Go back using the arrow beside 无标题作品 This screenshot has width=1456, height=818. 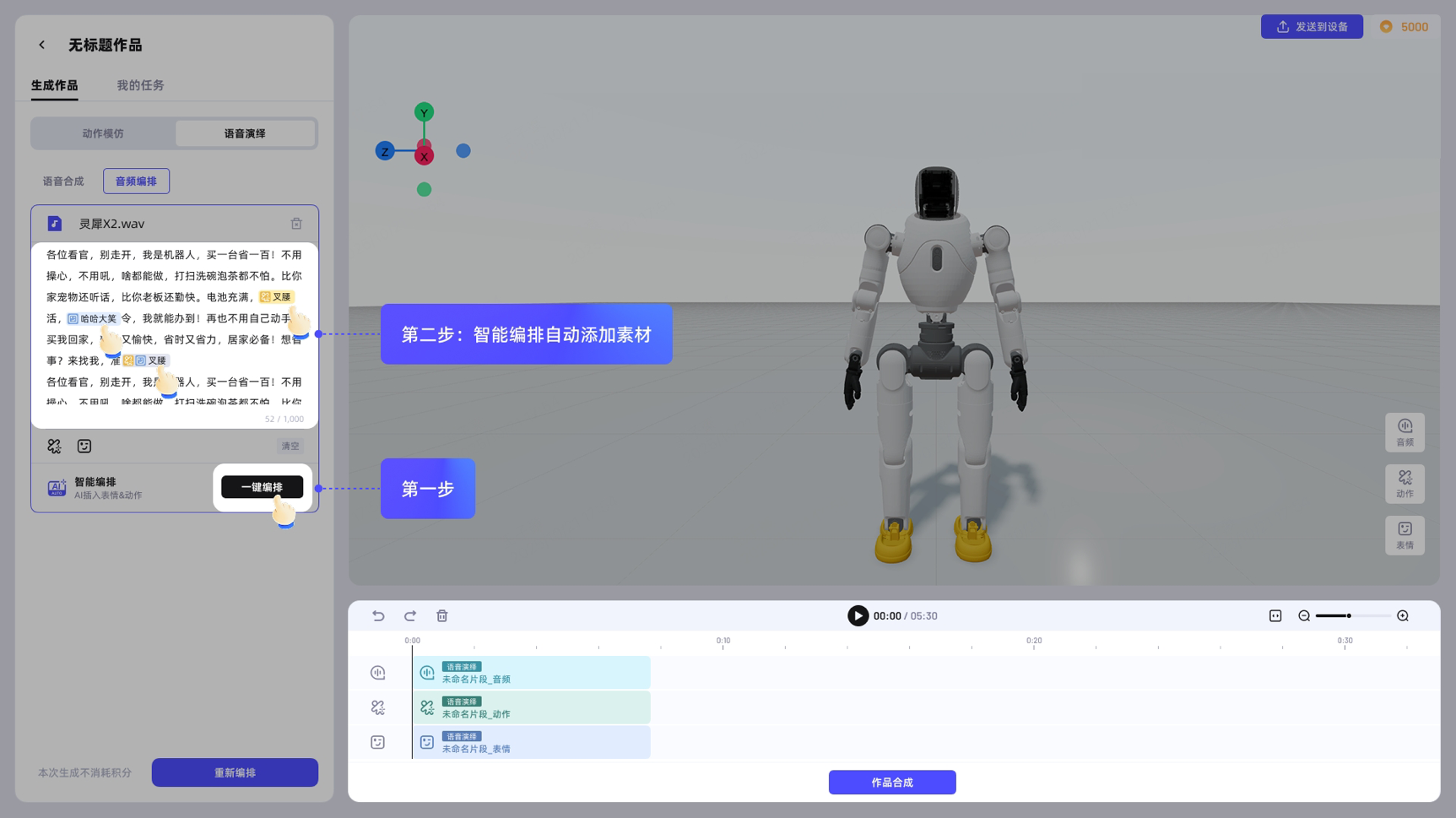pyautogui.click(x=41, y=45)
